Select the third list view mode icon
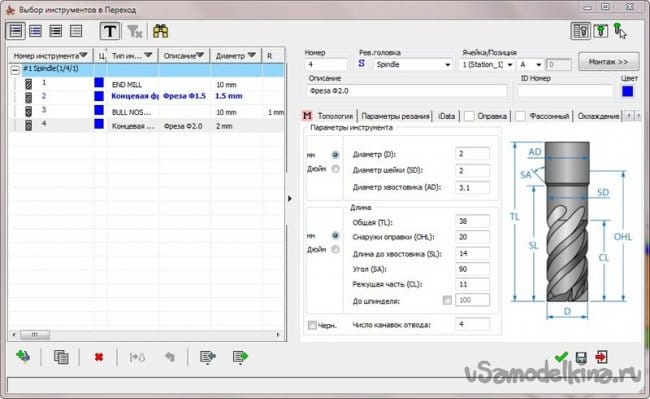This screenshot has height=399, width=650. point(56,31)
